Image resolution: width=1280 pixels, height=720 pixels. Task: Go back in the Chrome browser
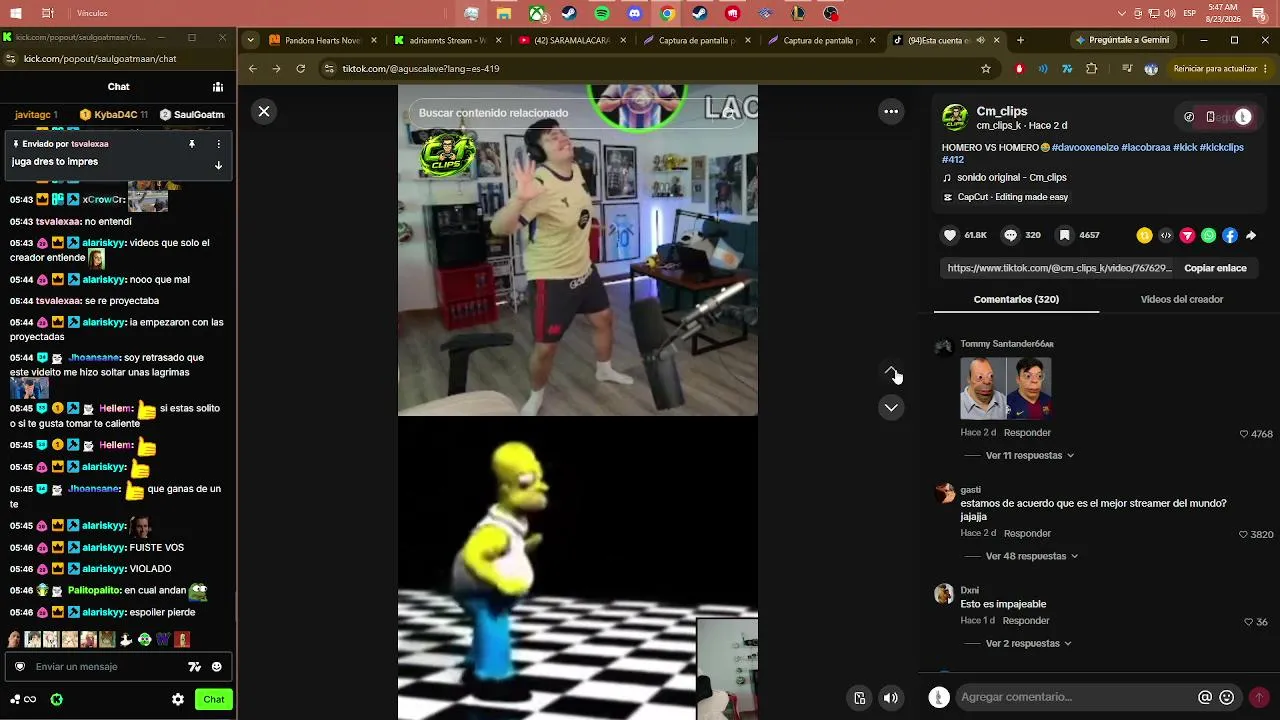tap(252, 69)
